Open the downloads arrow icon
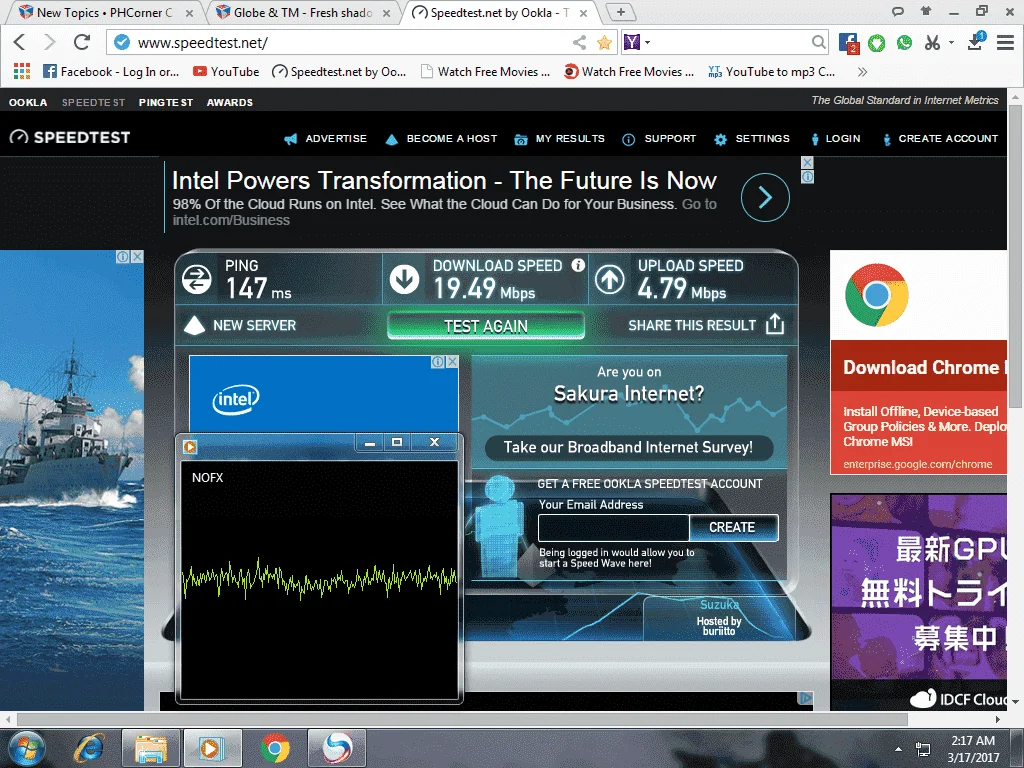1024x768 pixels. (x=976, y=42)
